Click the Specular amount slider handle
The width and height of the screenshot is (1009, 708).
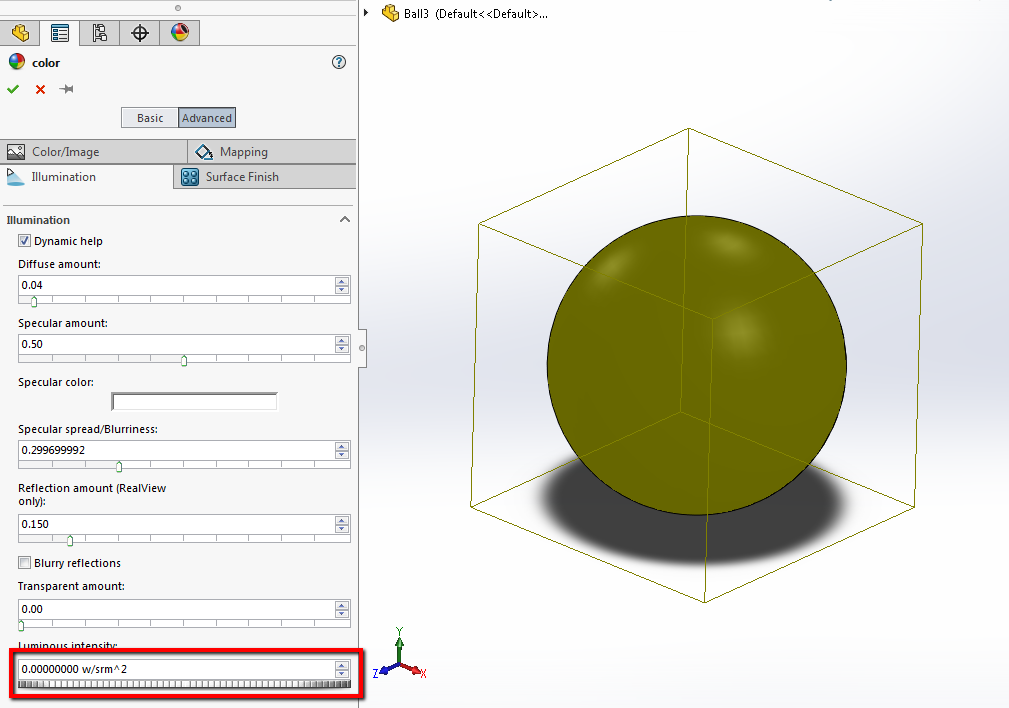click(x=184, y=360)
